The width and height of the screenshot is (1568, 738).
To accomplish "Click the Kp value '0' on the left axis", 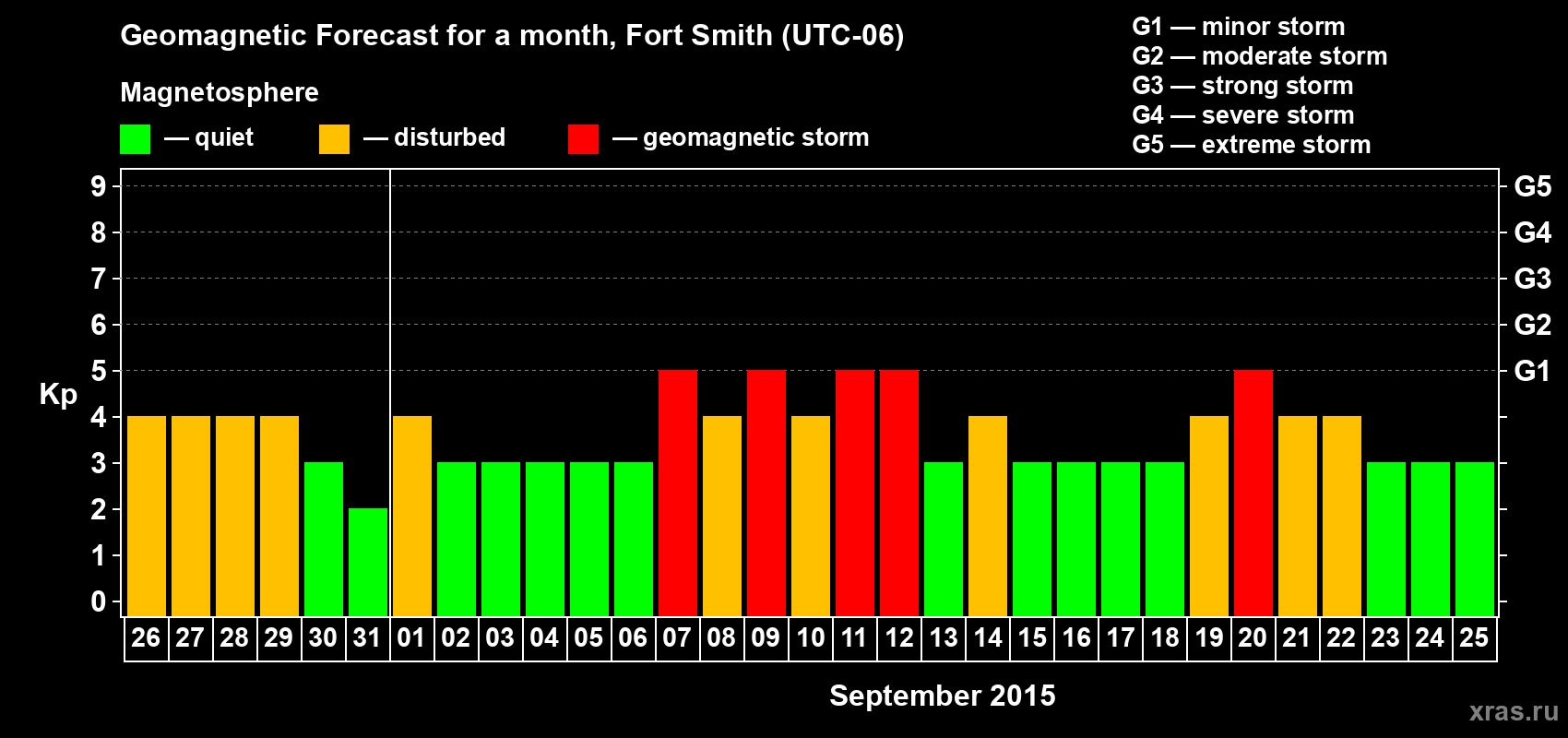I will point(99,601).
